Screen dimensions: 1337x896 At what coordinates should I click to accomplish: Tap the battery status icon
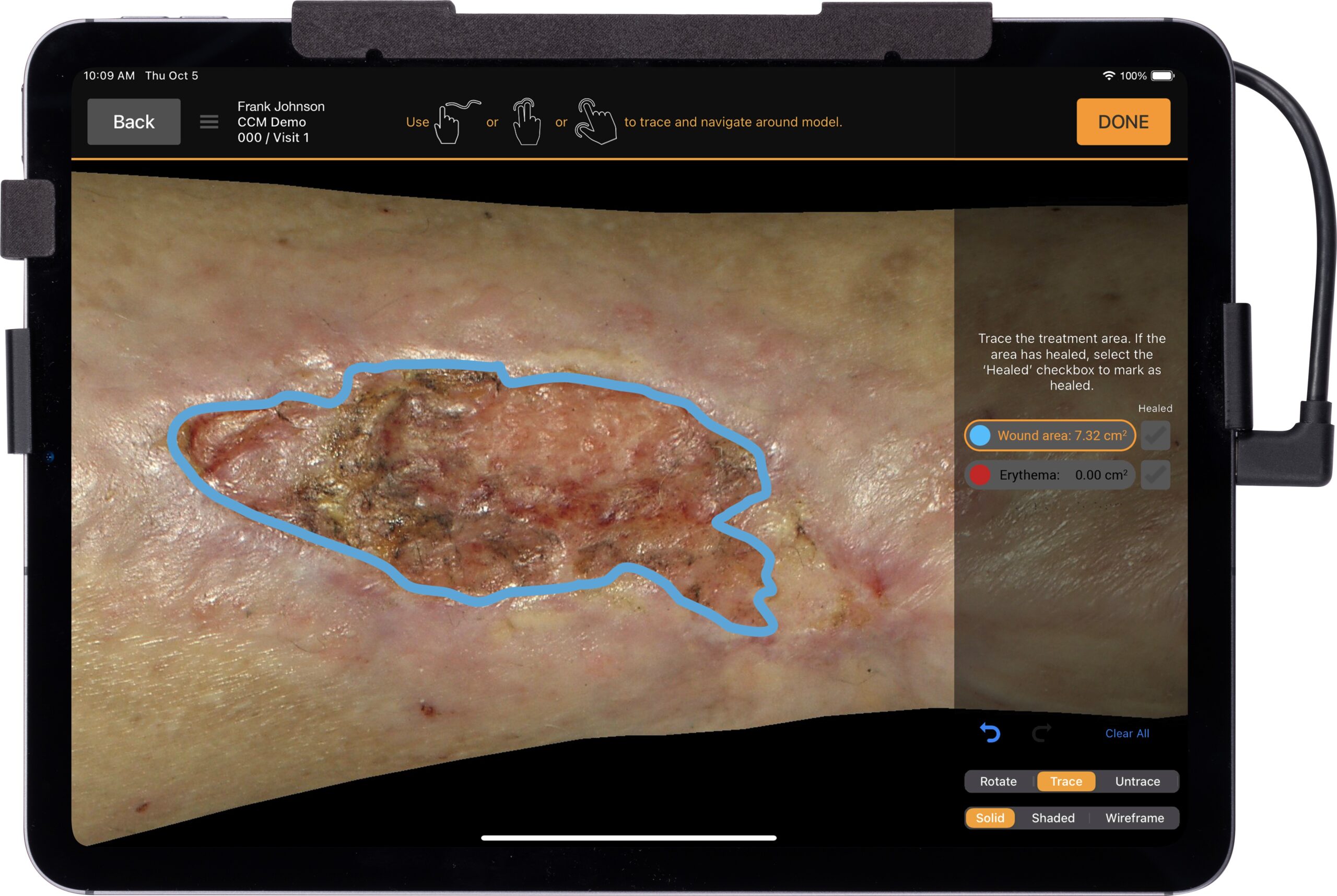[x=1162, y=75]
